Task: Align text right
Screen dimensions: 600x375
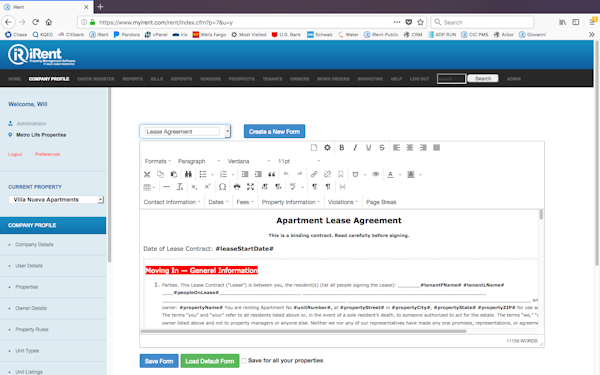Action: coord(423,148)
